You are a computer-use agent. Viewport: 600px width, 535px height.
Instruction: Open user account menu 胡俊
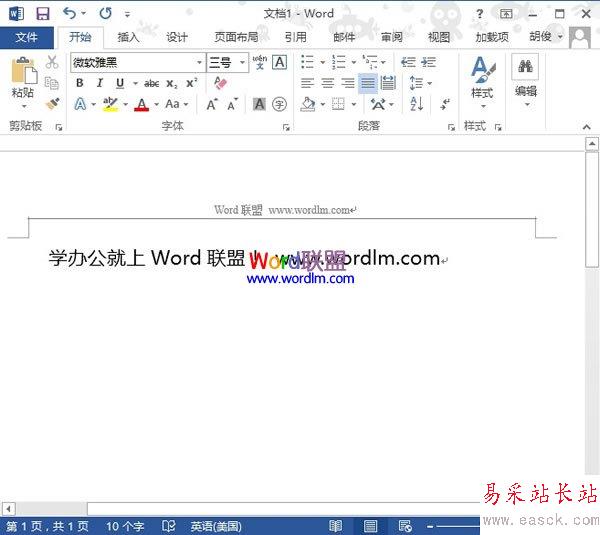pos(546,37)
